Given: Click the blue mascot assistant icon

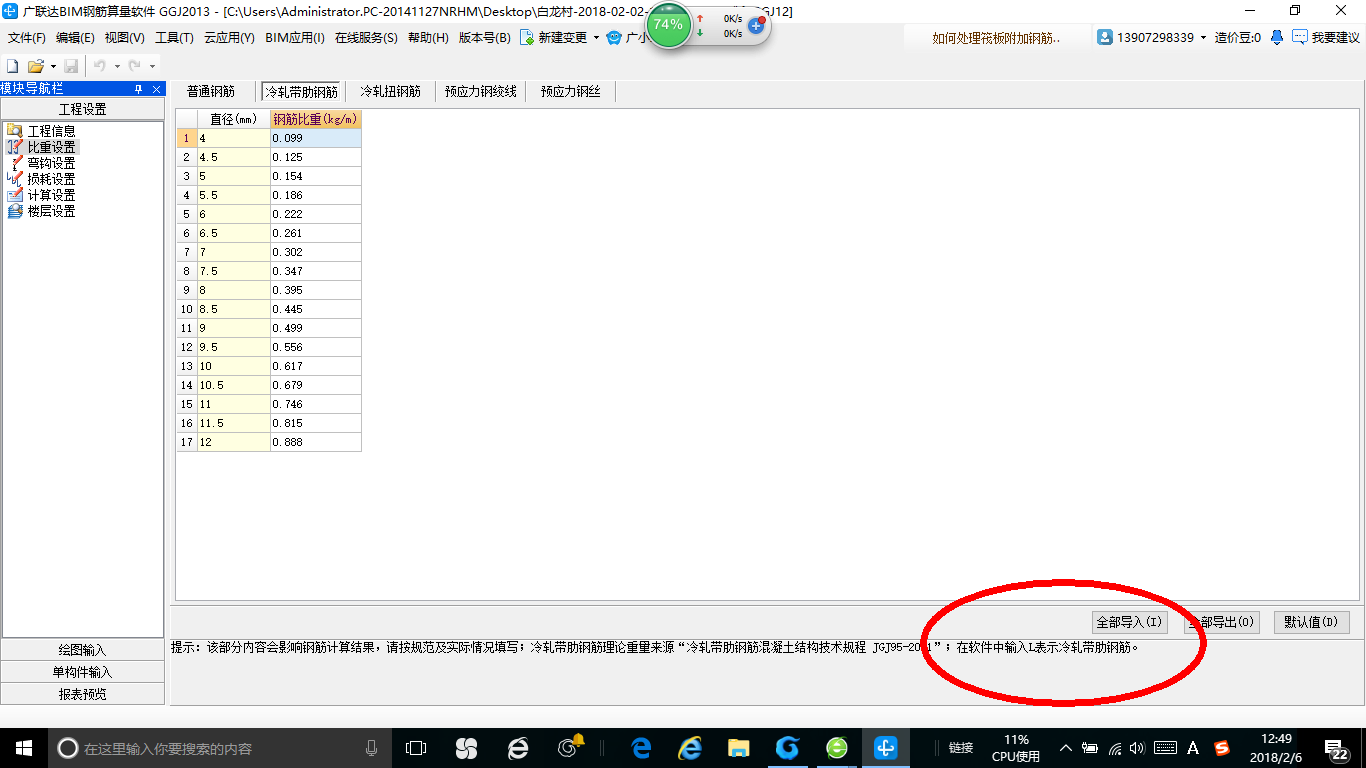Looking at the screenshot, I should pos(614,37).
